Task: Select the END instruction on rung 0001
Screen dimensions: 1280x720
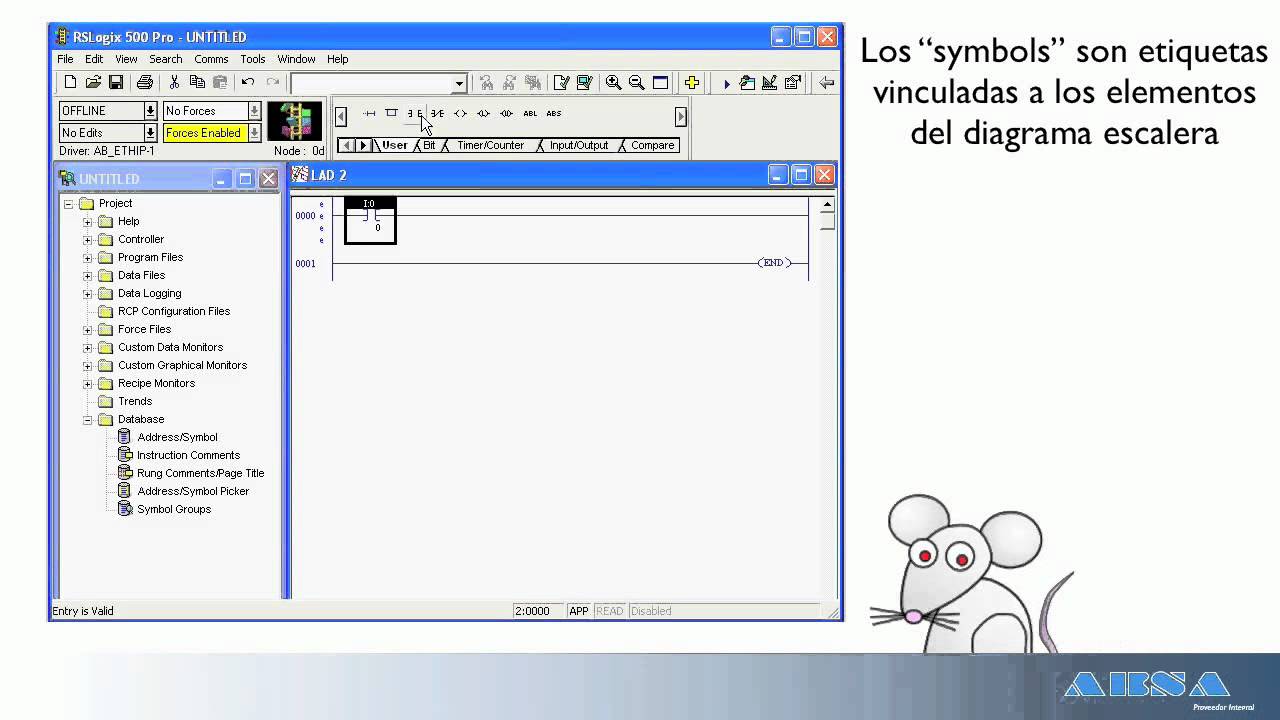Action: (773, 263)
